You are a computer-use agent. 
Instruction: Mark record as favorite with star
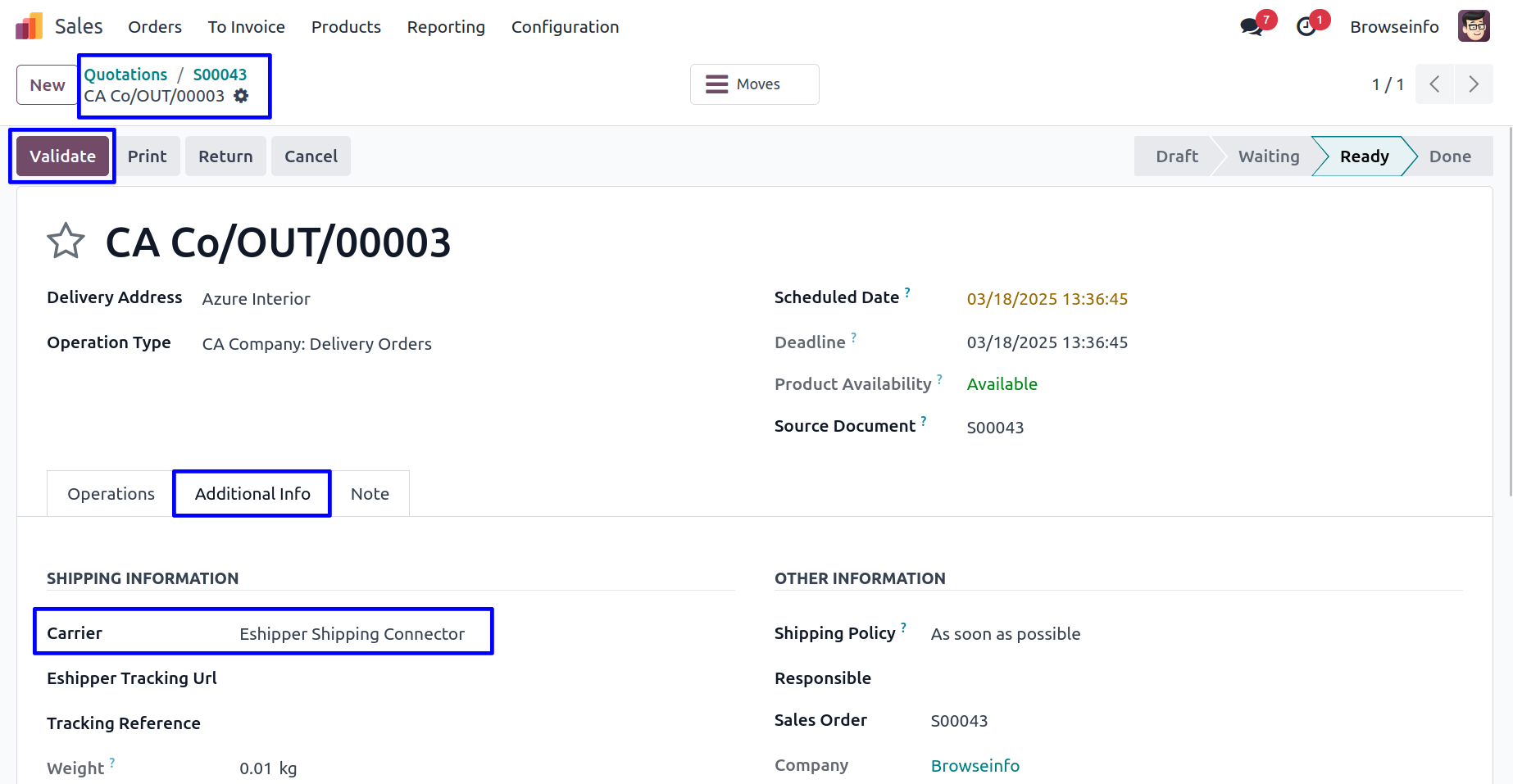point(66,242)
